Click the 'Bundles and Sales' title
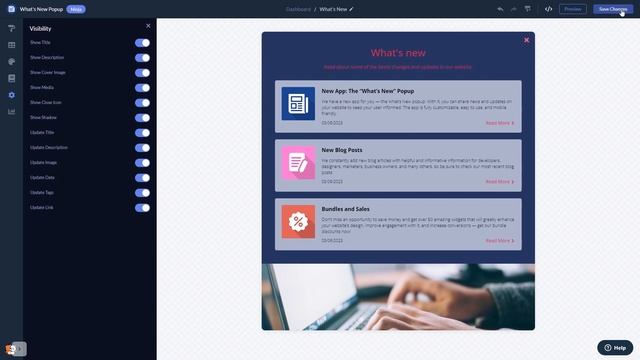Image resolution: width=640 pixels, height=360 pixels. [345, 209]
